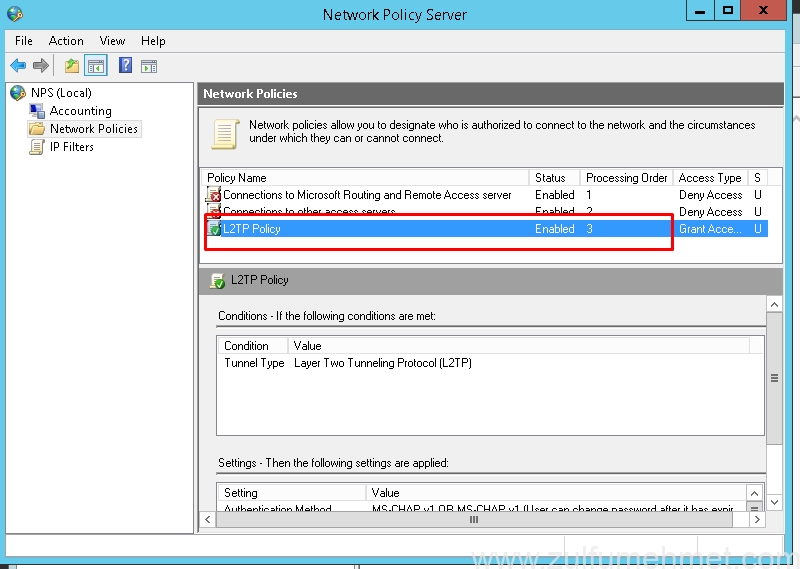Screen dimensions: 800x569
Task: Click the horizontal scrollbar left arrow
Action: tap(208, 519)
